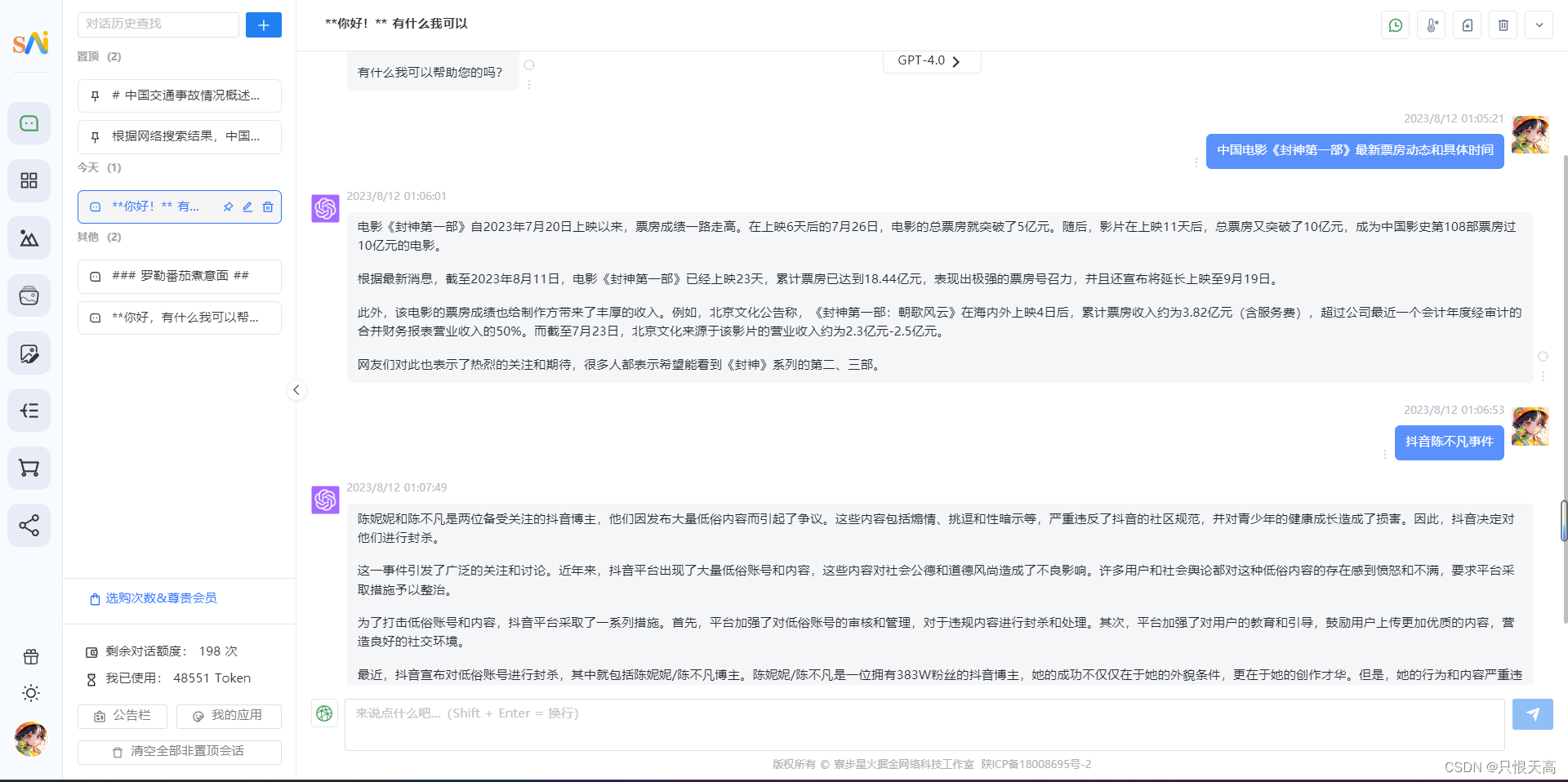Click the chat title '**你好！** 有什么我可以'

pos(396,24)
